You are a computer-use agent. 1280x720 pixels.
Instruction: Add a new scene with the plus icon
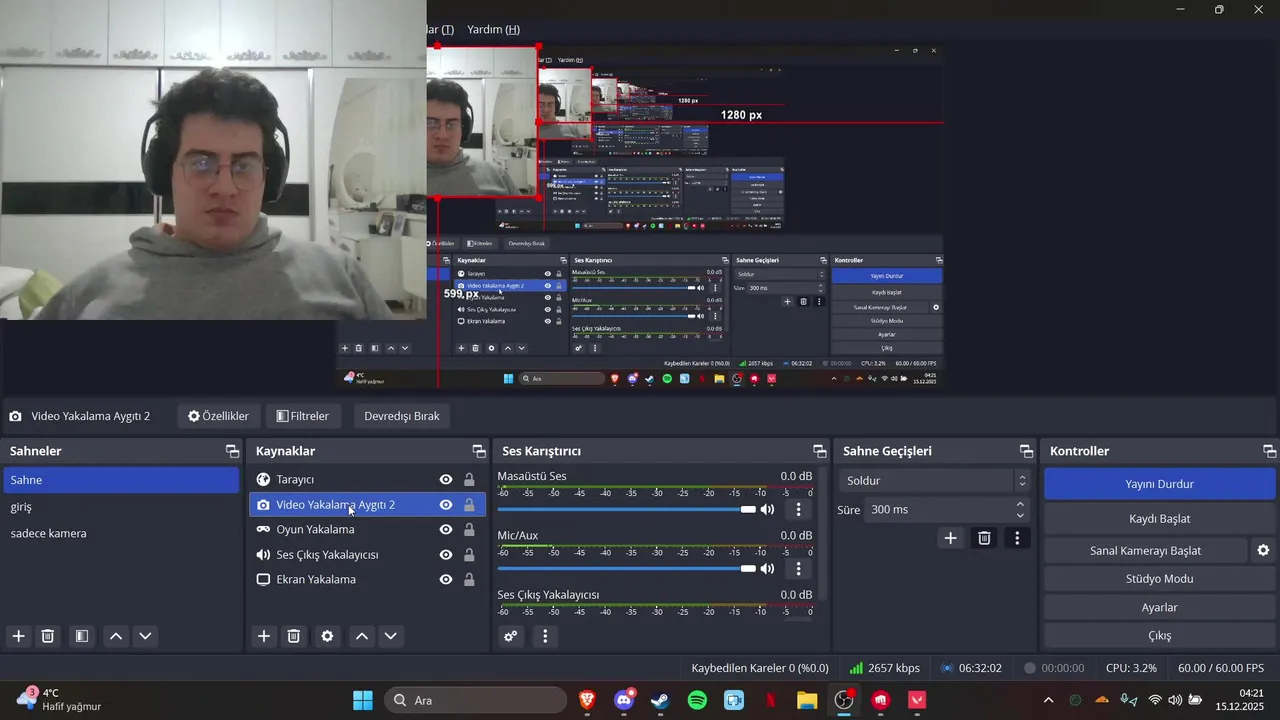coord(18,636)
